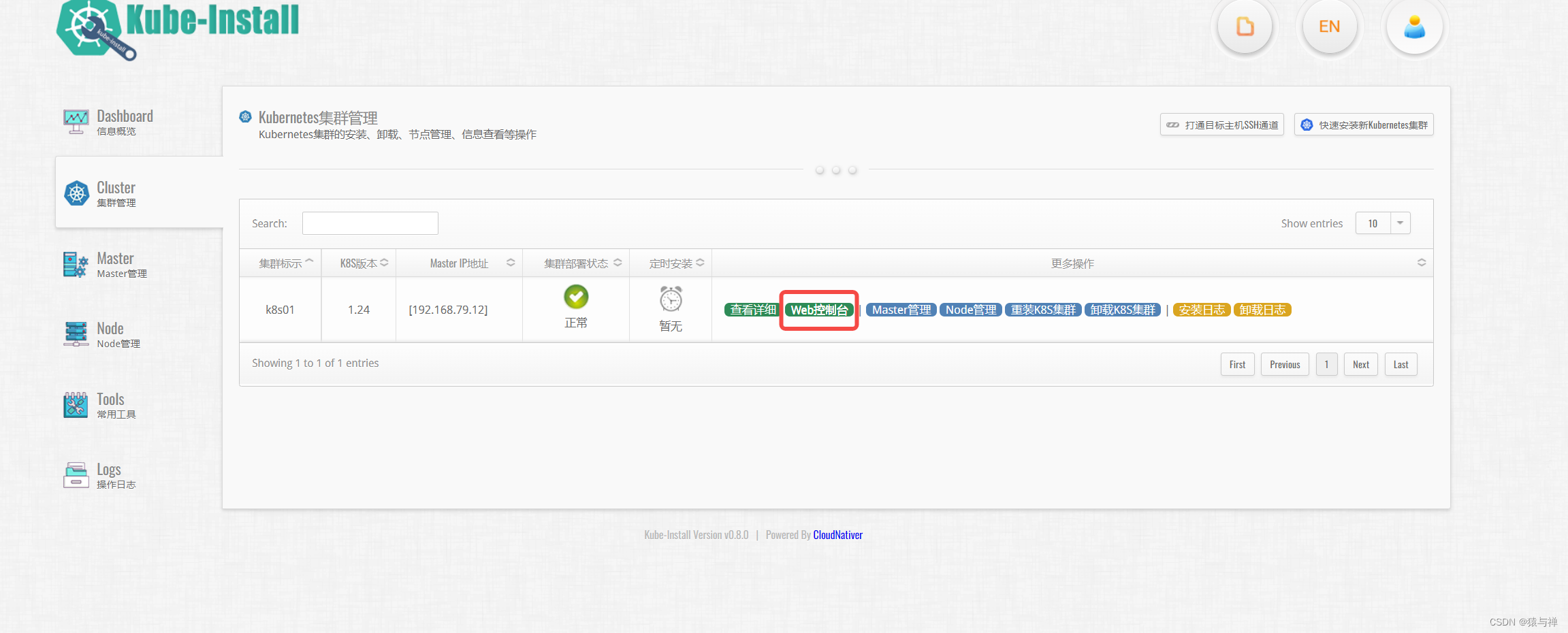The width and height of the screenshot is (1568, 633).
Task: Focus the Search input field
Action: pyautogui.click(x=370, y=223)
